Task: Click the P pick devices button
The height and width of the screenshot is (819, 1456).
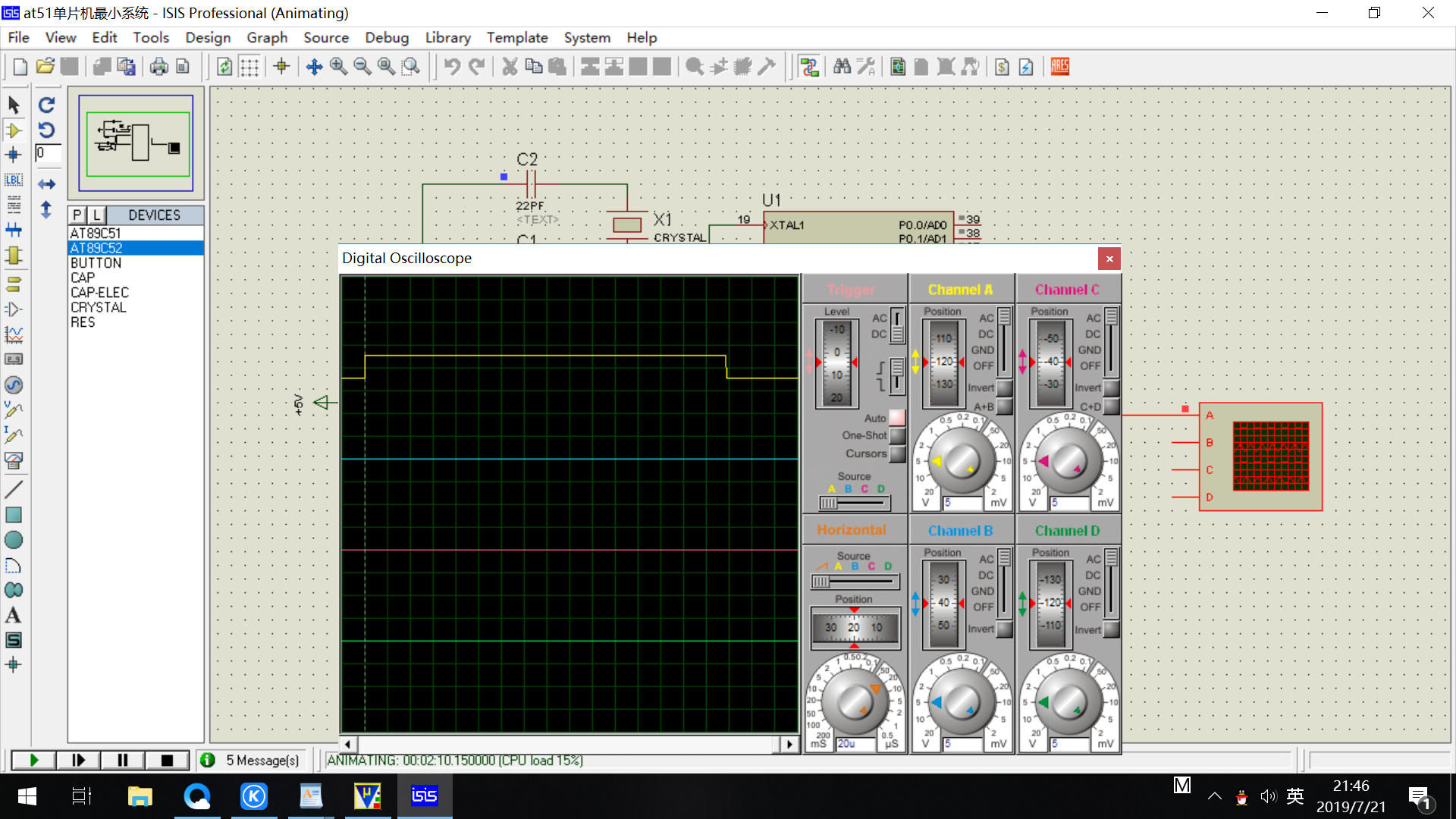Action: 77,215
